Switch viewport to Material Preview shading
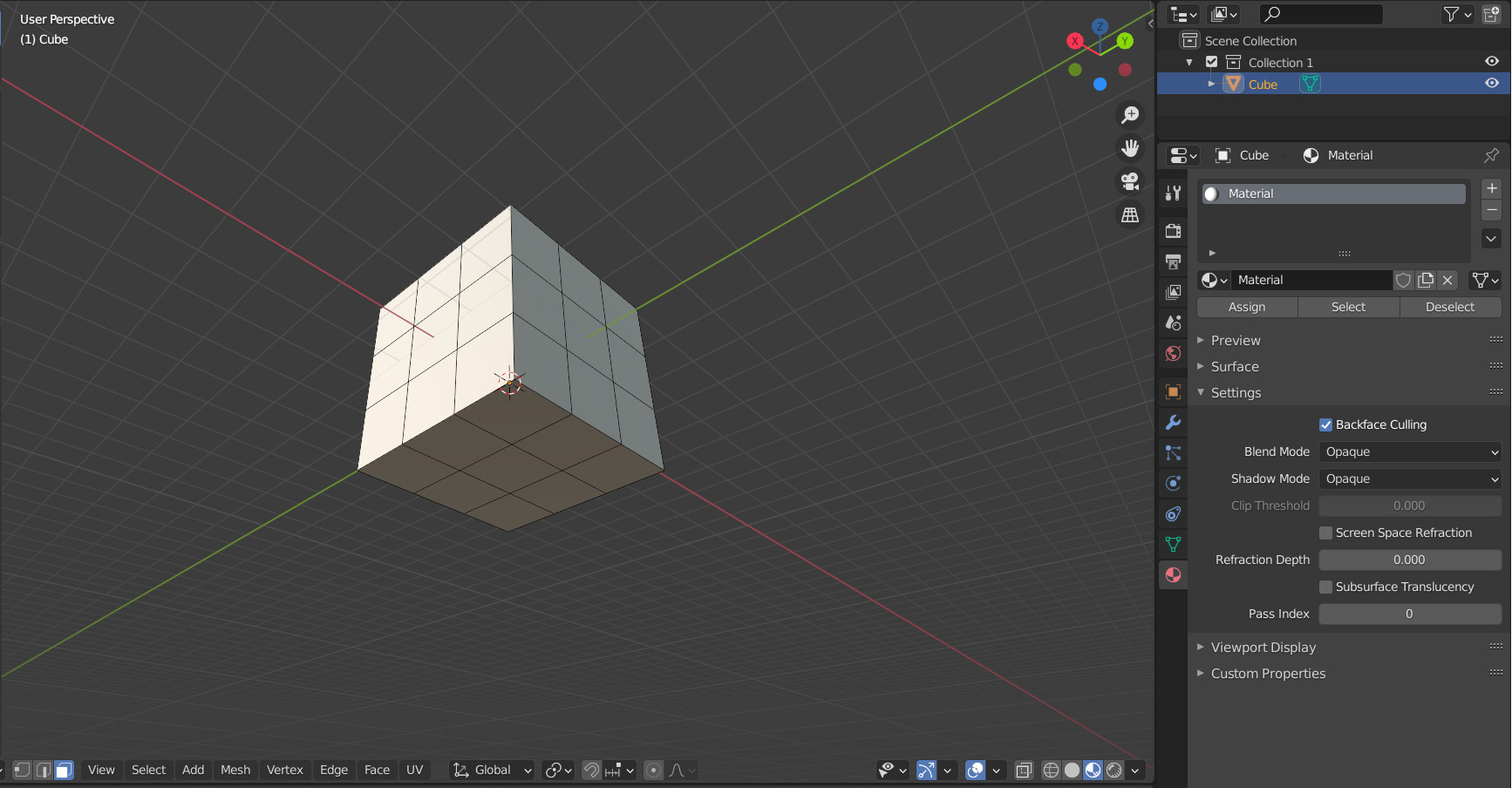The height and width of the screenshot is (788, 1512). point(1093,770)
